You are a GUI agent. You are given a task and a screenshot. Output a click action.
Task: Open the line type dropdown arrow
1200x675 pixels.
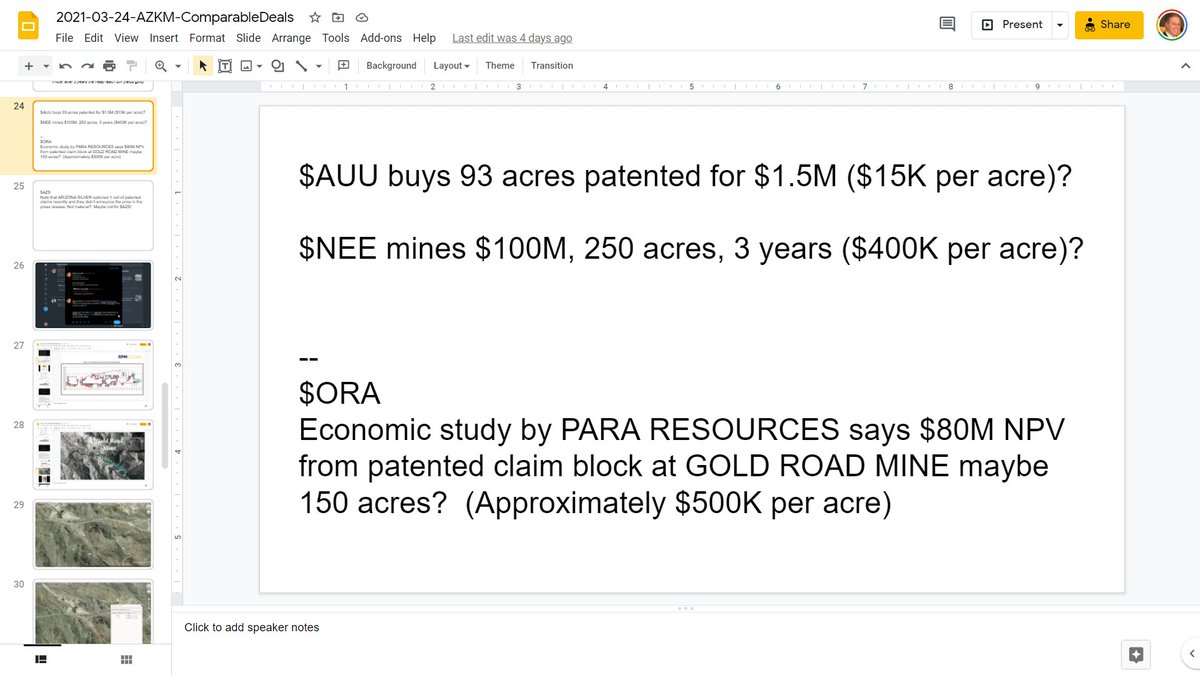(x=319, y=66)
